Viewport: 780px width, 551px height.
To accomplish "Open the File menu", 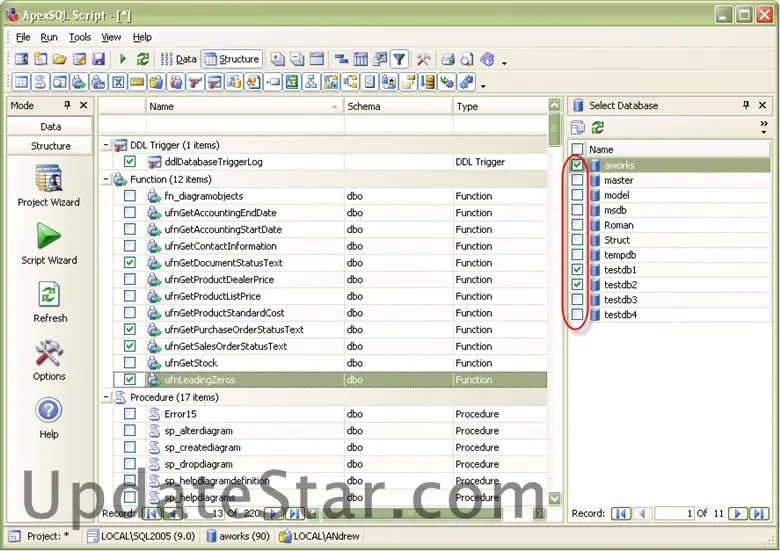I will 23,37.
